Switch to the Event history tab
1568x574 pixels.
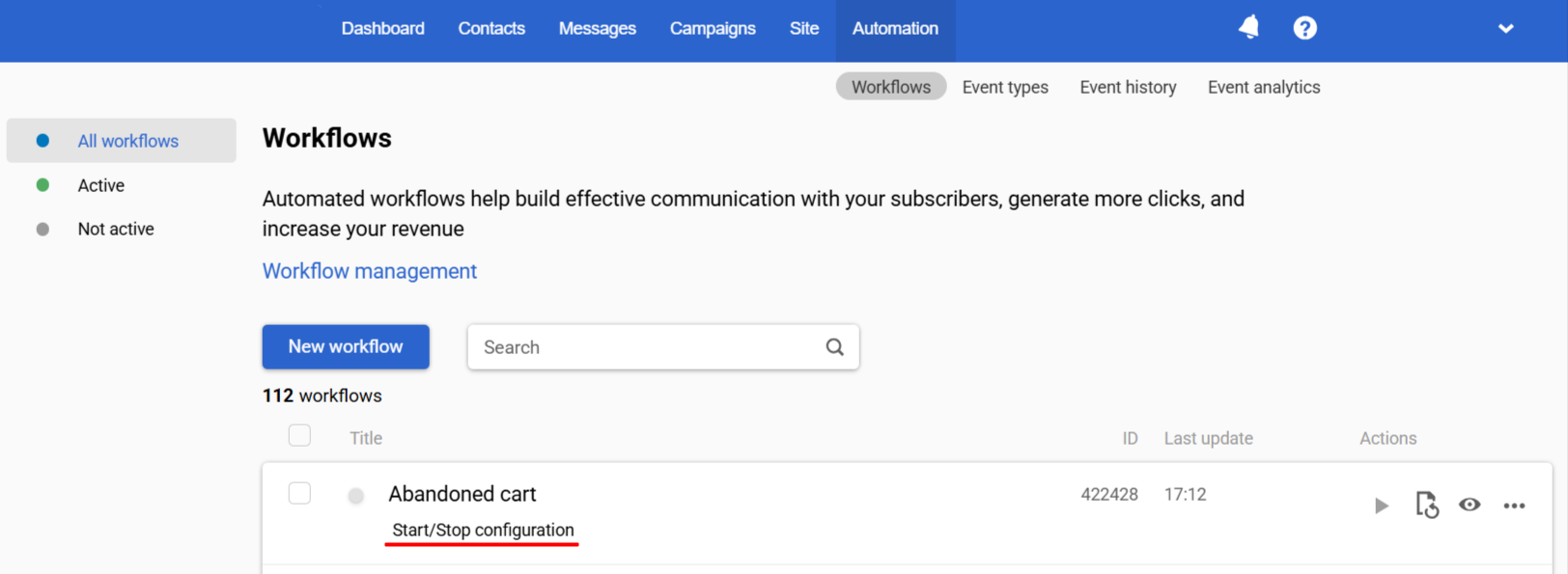(x=1128, y=87)
